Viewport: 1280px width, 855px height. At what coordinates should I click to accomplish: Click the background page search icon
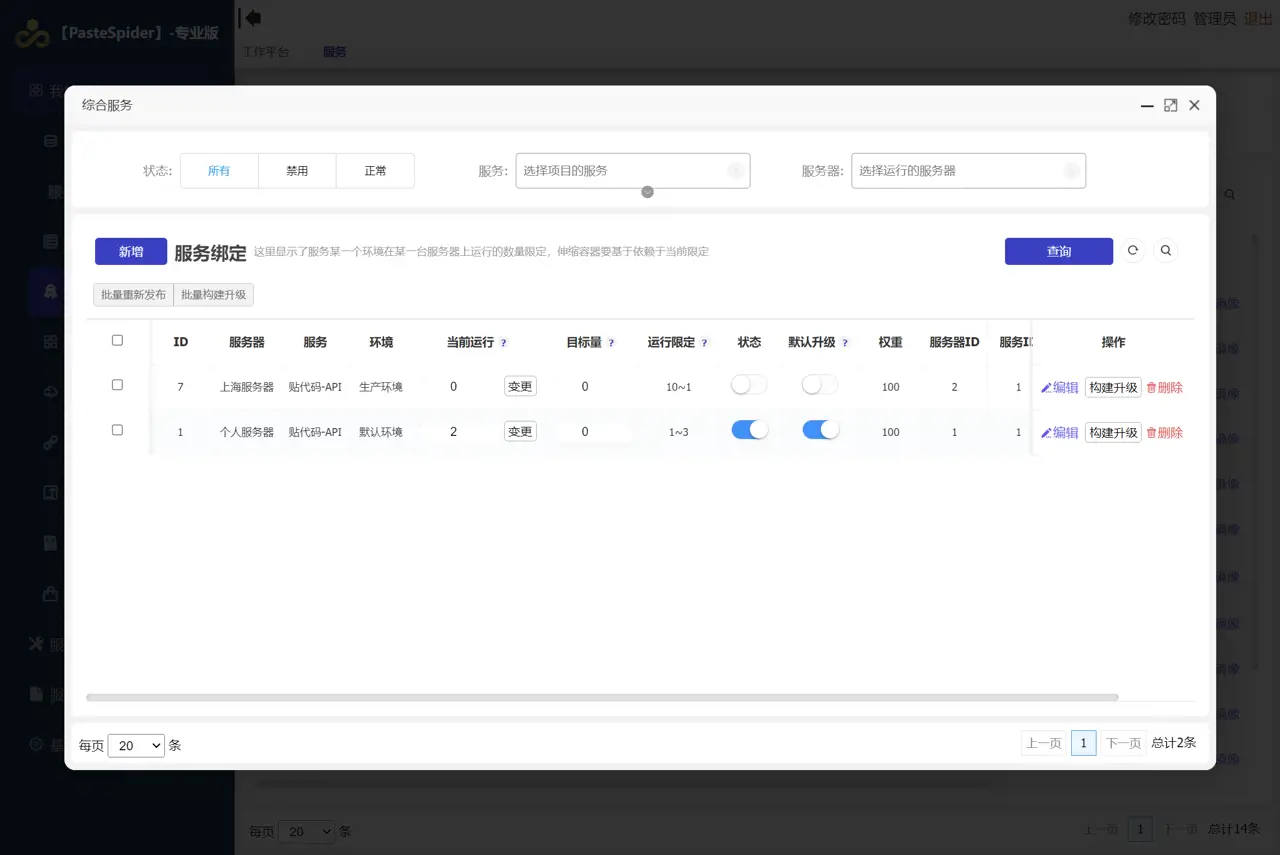tap(1230, 194)
